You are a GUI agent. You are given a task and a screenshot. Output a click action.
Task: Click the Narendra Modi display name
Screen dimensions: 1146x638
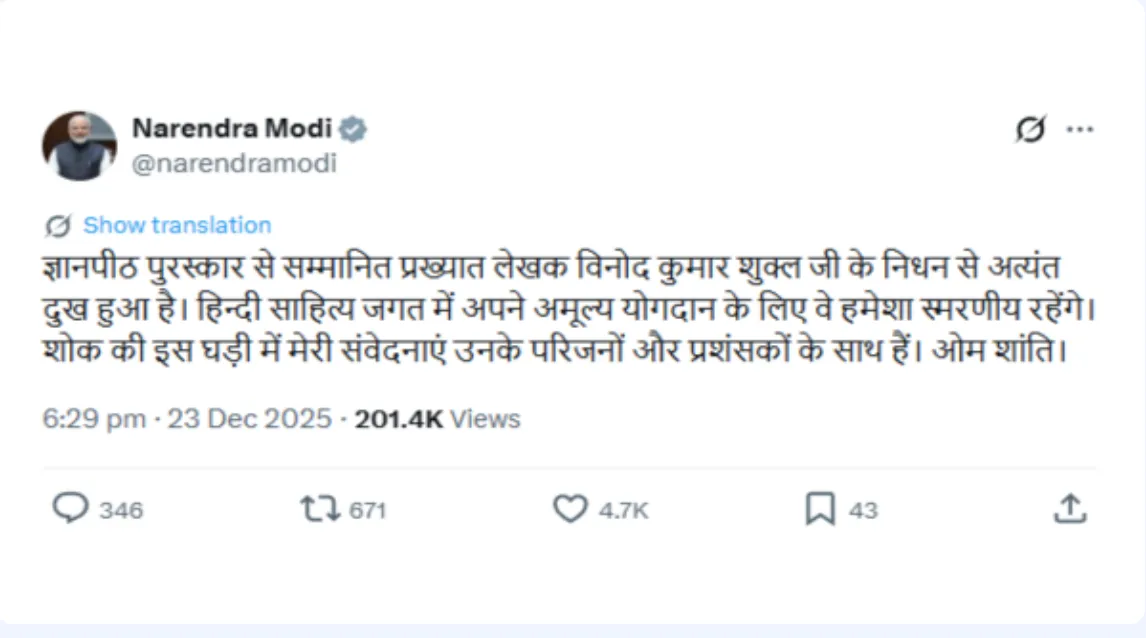point(233,128)
